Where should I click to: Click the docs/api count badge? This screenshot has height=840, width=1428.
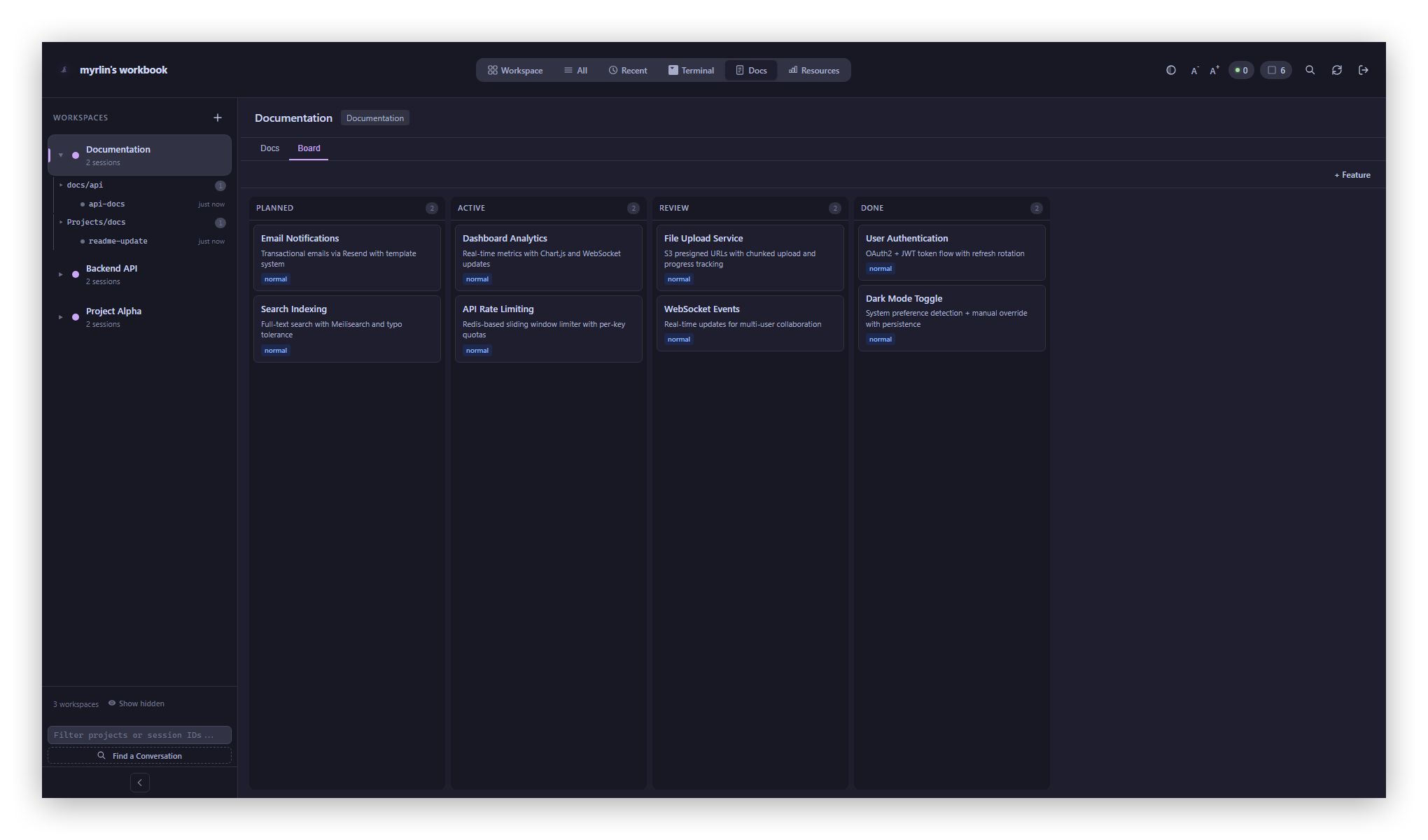(220, 185)
